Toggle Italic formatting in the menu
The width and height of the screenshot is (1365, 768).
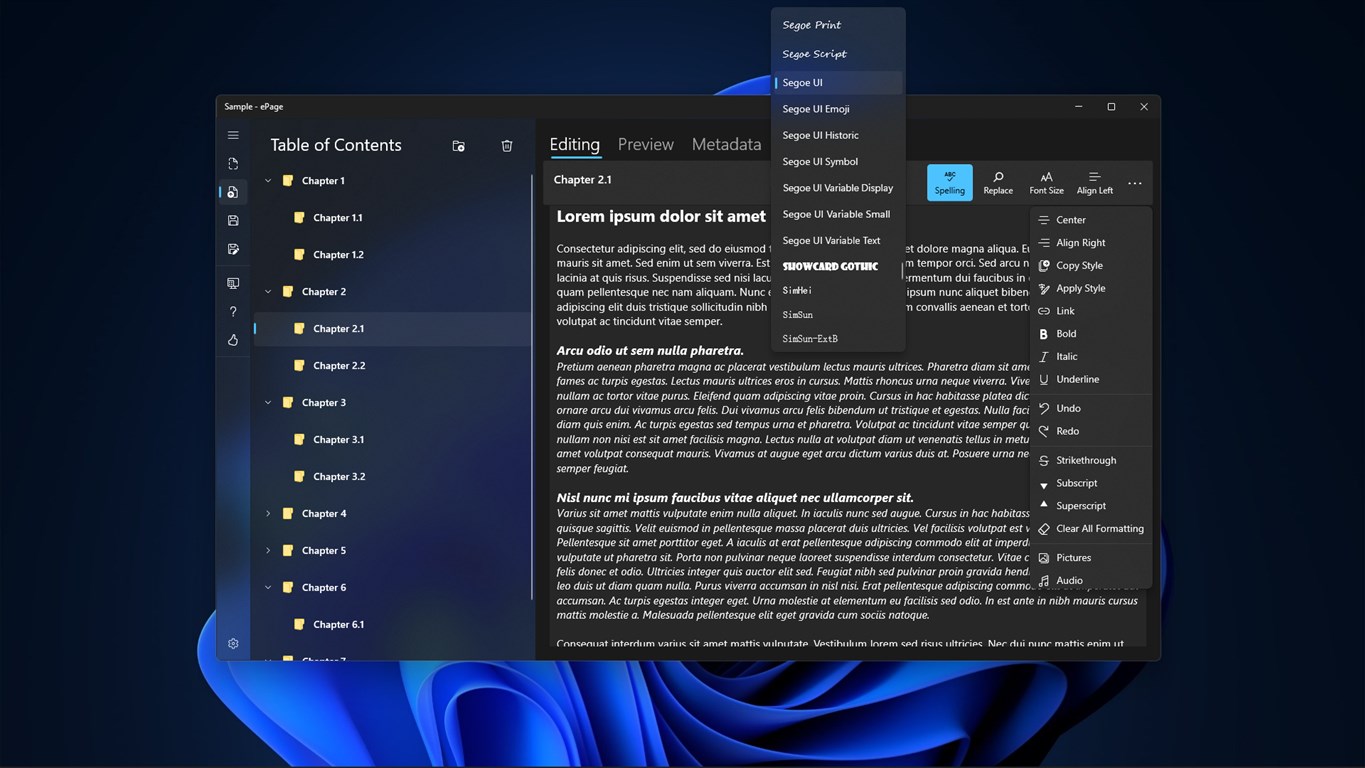[1091, 357]
